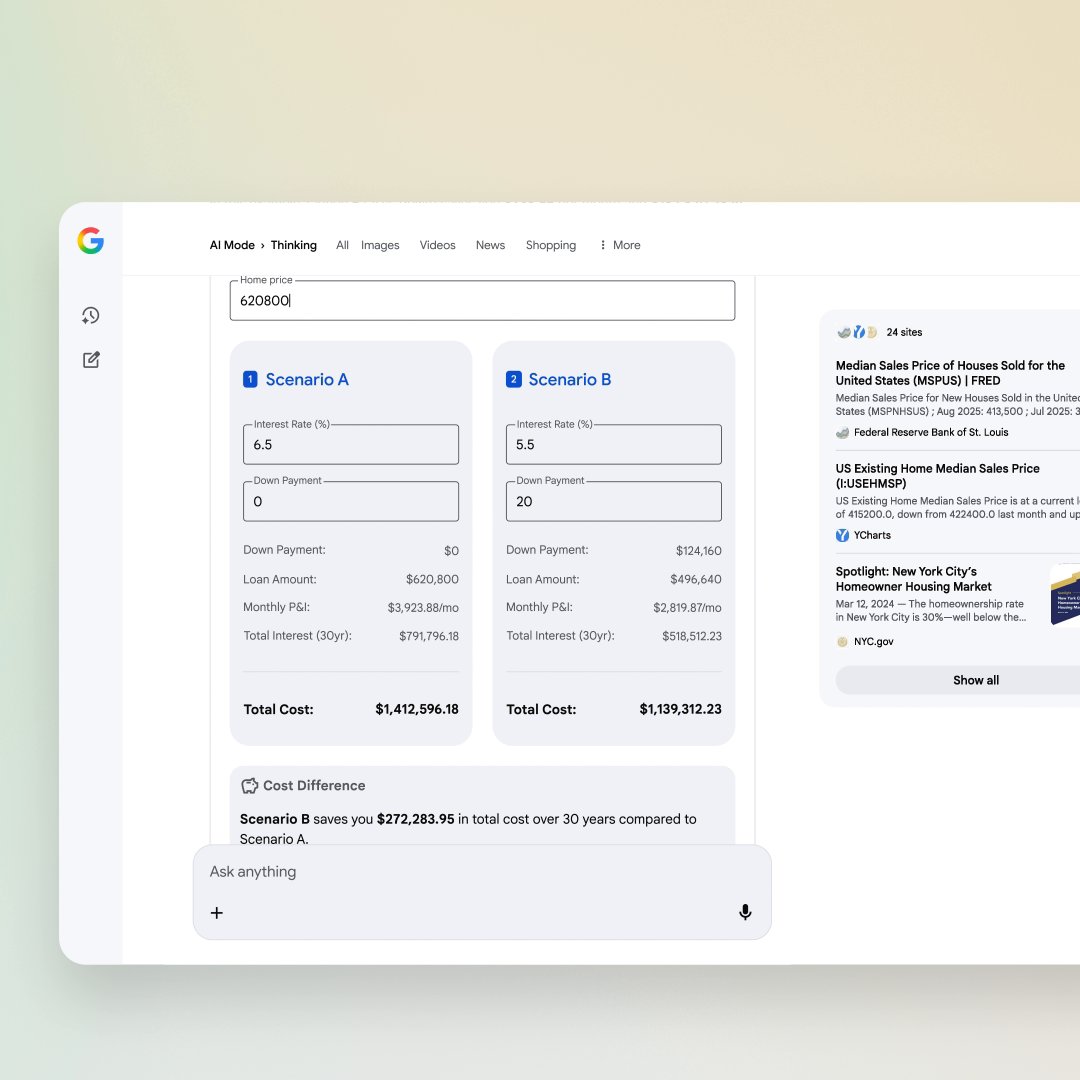The height and width of the screenshot is (1080, 1080).
Task: Click the Scenario A heading
Action: 307,380
